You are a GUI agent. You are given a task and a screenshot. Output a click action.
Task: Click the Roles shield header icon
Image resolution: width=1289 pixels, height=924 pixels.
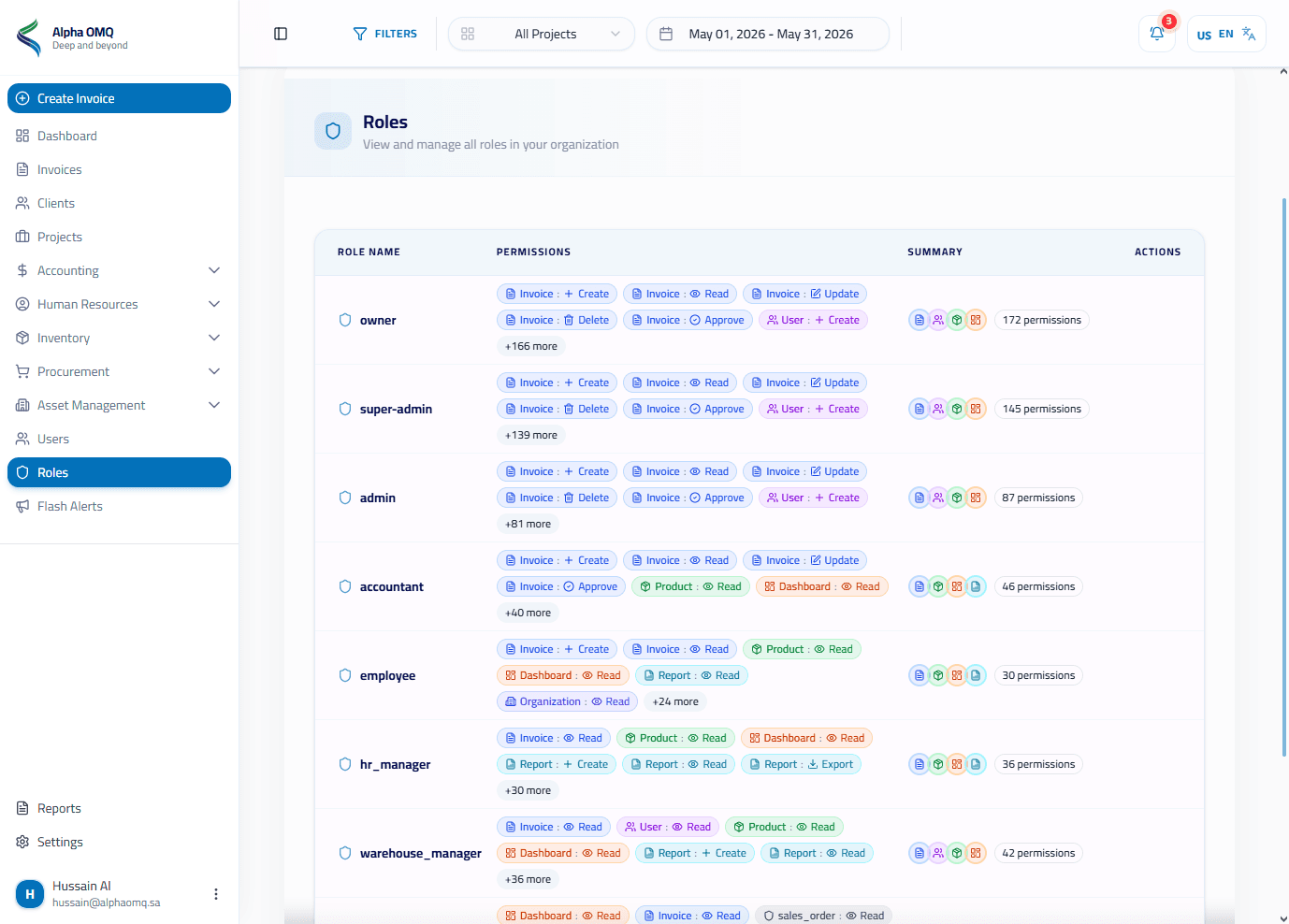point(333,131)
